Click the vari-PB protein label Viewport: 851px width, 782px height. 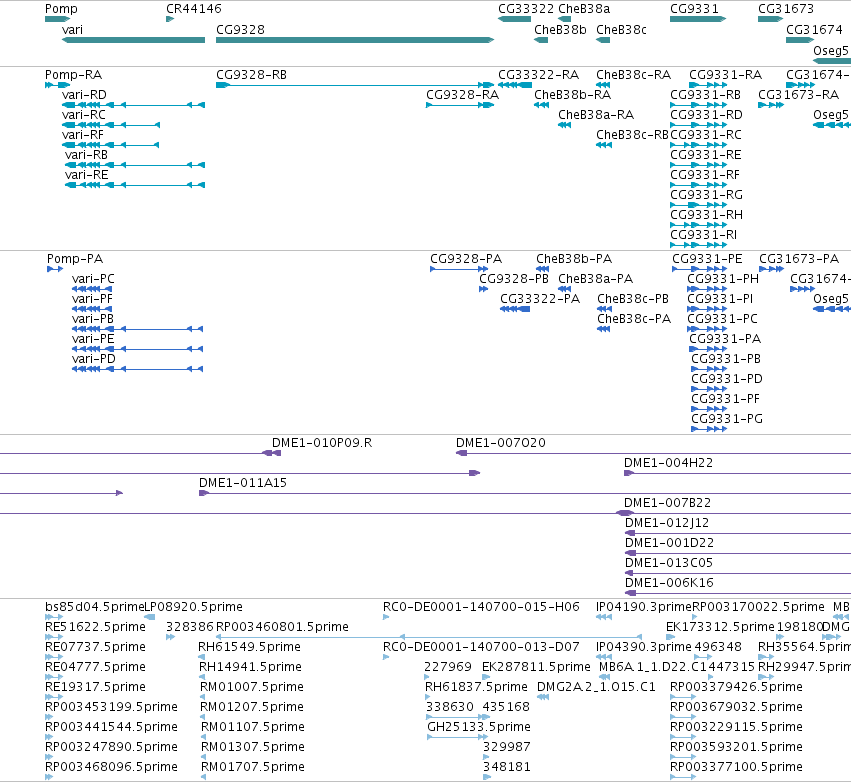tap(92, 319)
